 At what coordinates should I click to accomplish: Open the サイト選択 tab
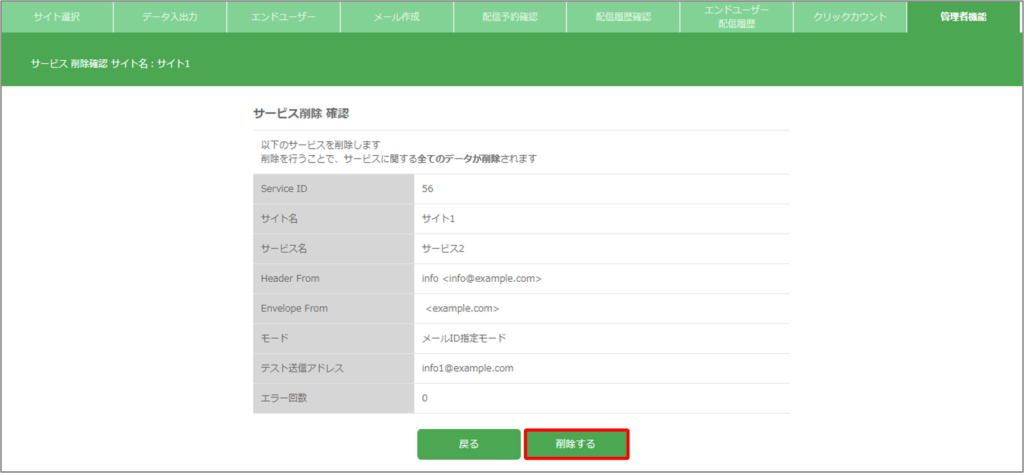(57, 17)
